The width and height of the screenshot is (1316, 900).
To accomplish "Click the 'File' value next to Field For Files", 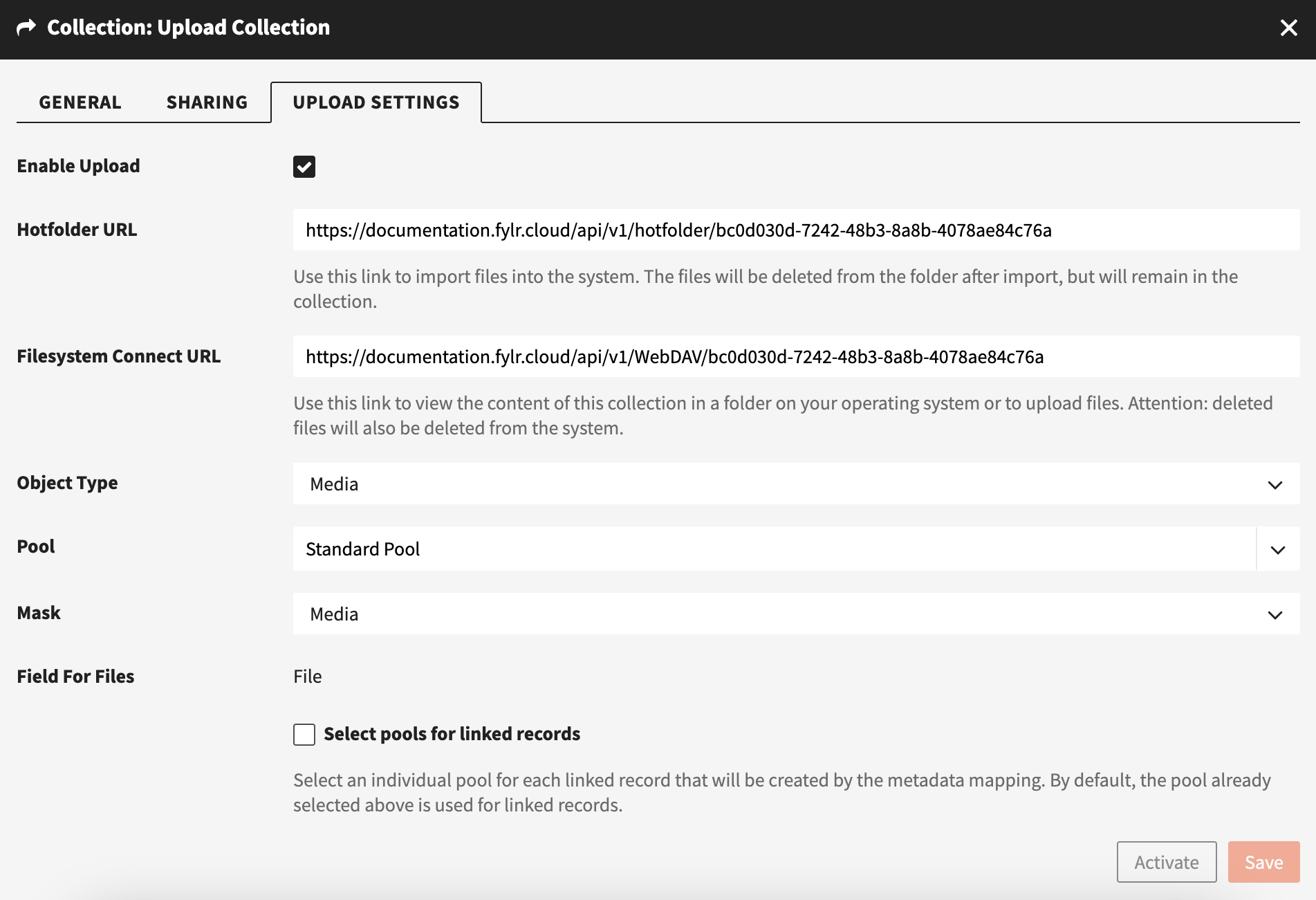I will (308, 677).
